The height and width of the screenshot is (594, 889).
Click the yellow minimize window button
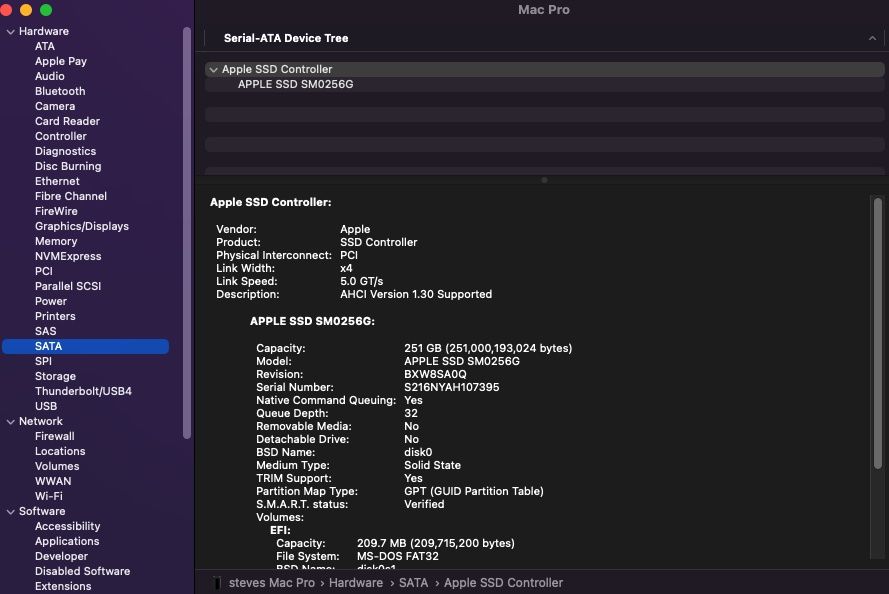pyautogui.click(x=26, y=10)
